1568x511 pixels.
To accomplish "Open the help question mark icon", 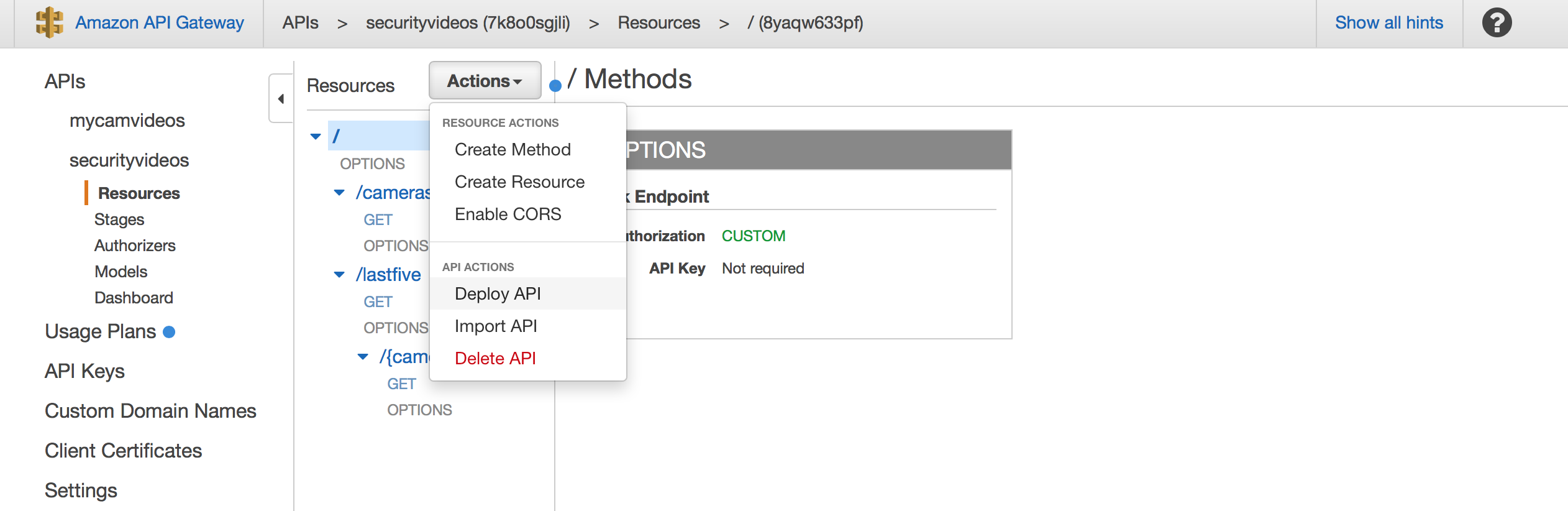I will coord(1497,23).
